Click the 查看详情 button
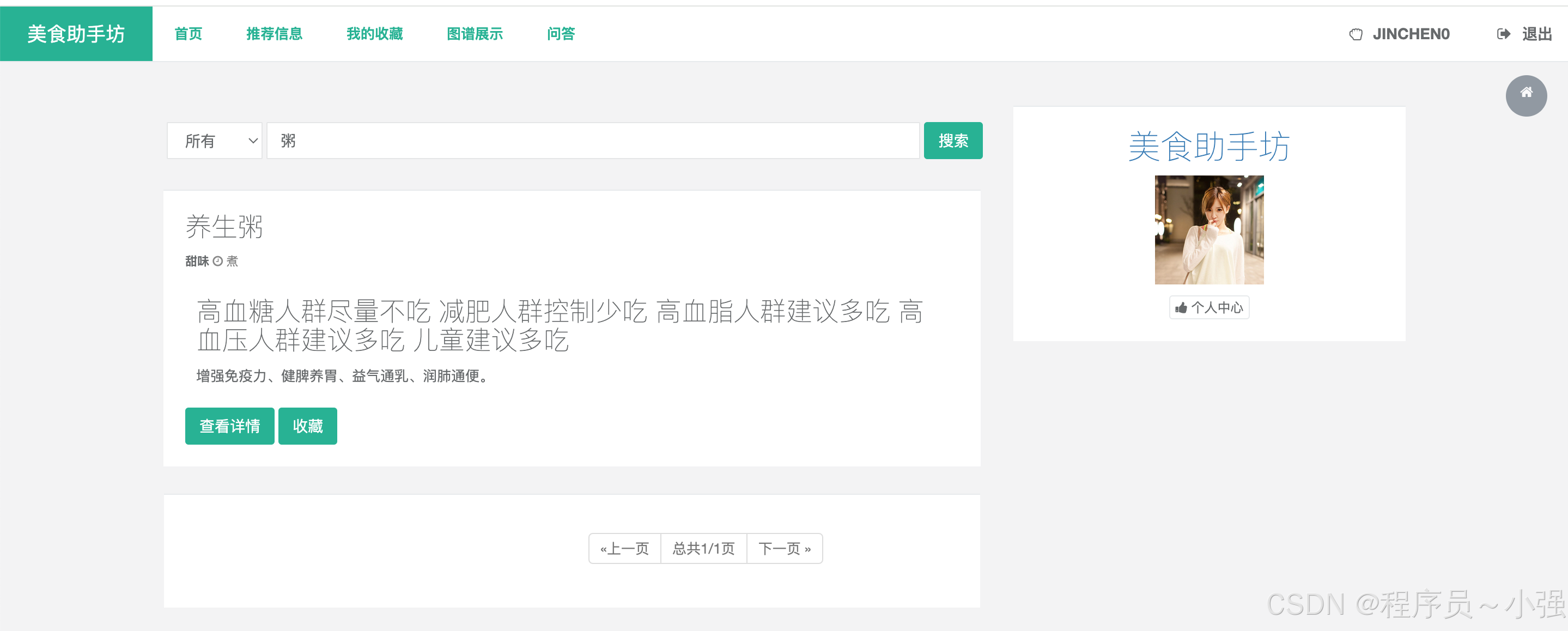Image resolution: width=1568 pixels, height=631 pixels. [229, 426]
